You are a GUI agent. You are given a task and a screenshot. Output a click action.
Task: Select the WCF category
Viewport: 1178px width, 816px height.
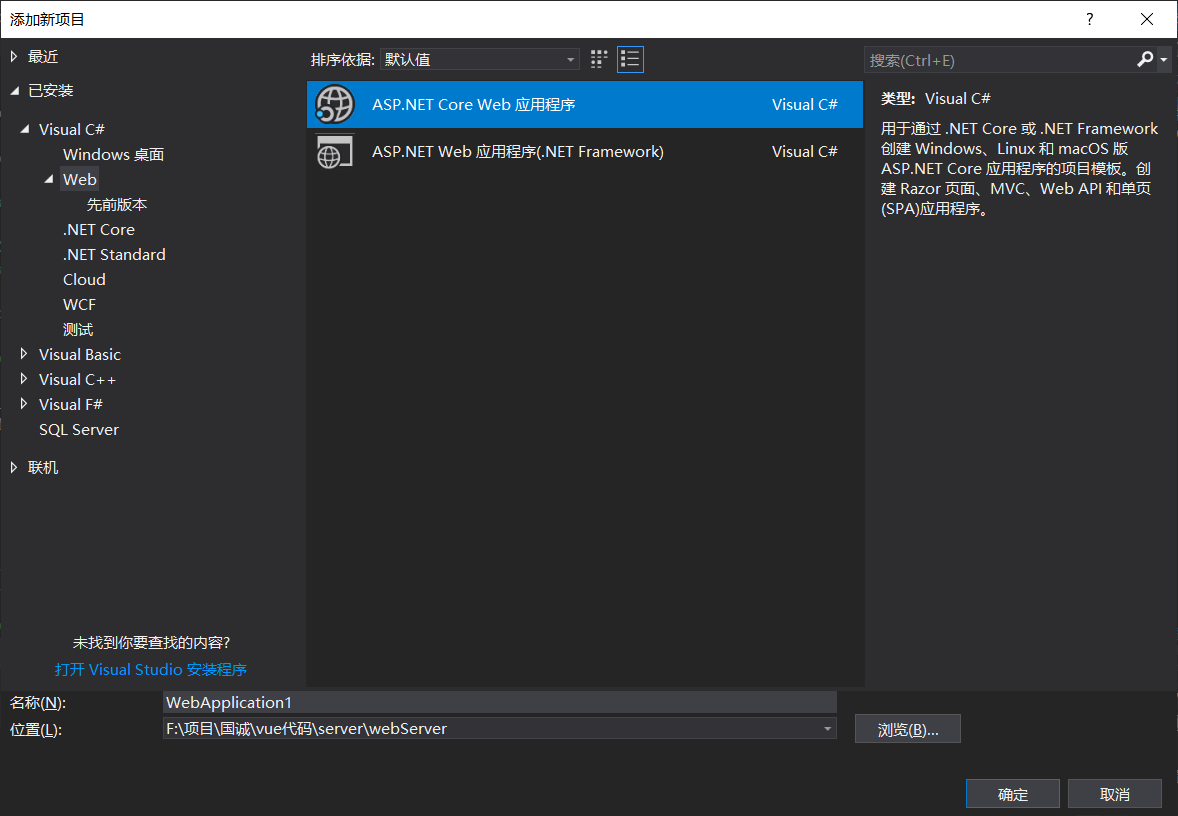[x=79, y=304]
